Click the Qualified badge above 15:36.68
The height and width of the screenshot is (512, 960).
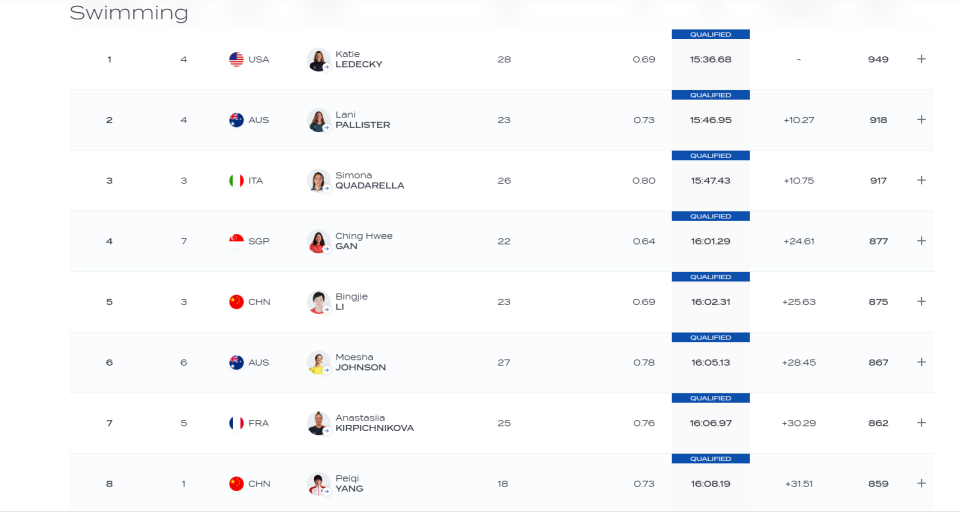(x=710, y=34)
